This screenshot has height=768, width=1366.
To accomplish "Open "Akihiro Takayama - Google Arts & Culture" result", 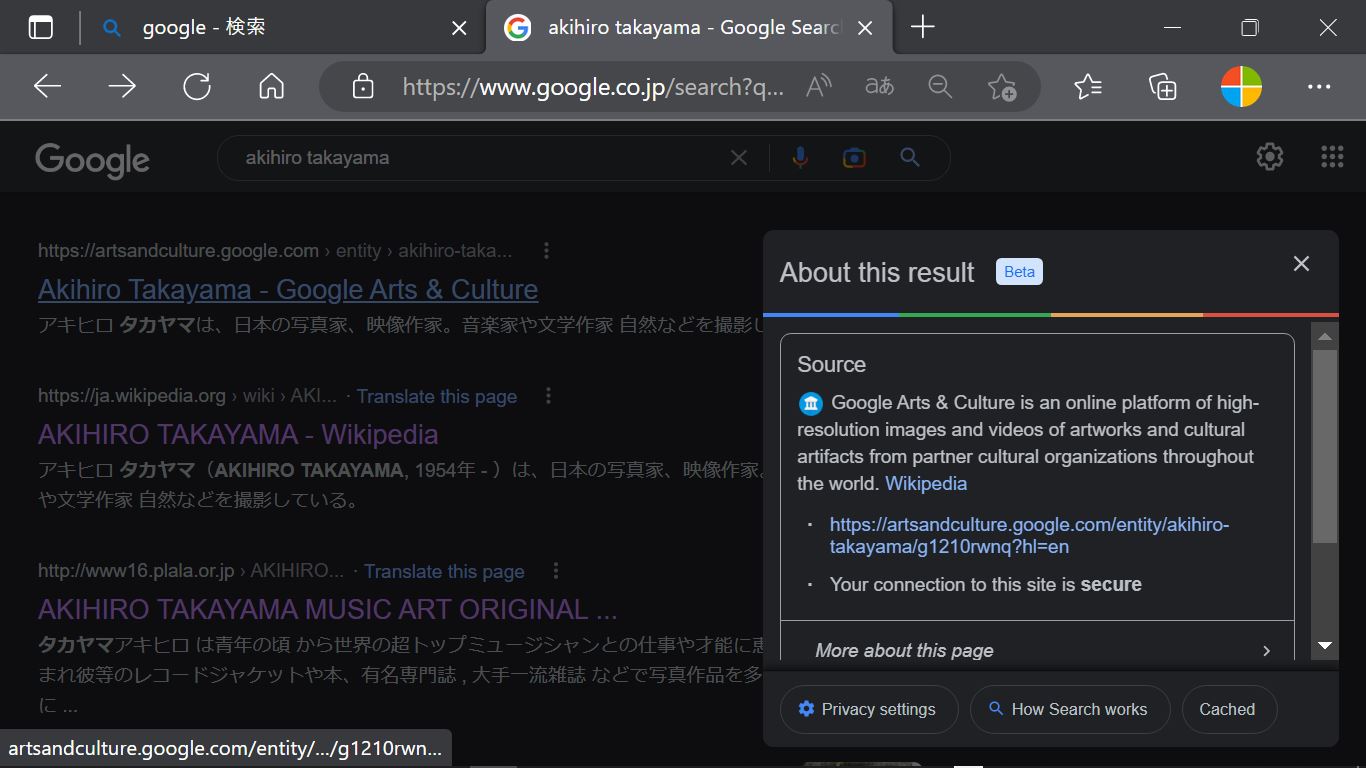I will tap(288, 290).
